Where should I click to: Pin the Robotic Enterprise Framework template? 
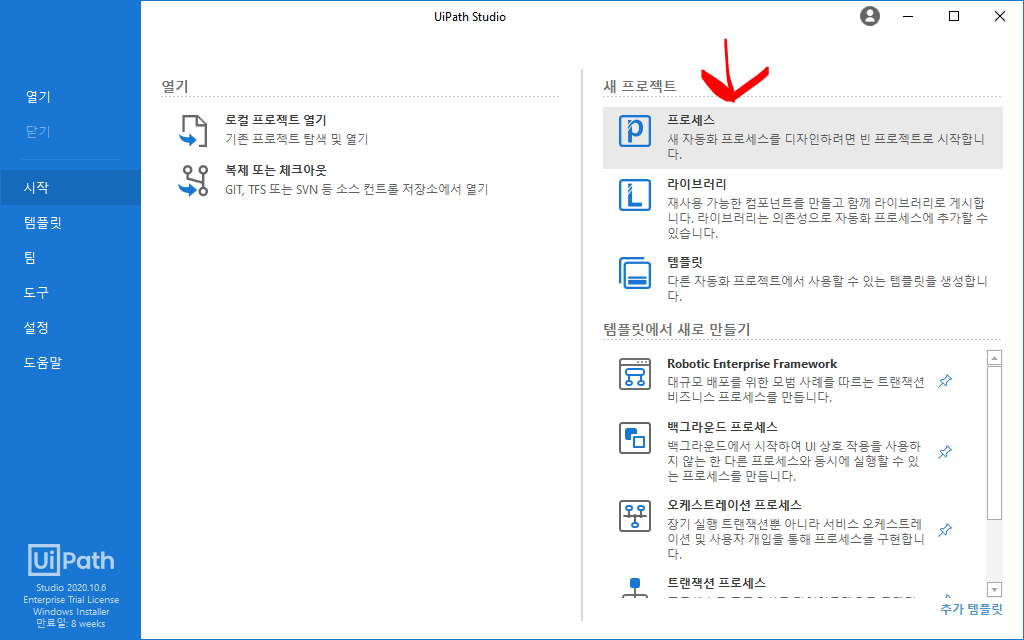coord(945,381)
